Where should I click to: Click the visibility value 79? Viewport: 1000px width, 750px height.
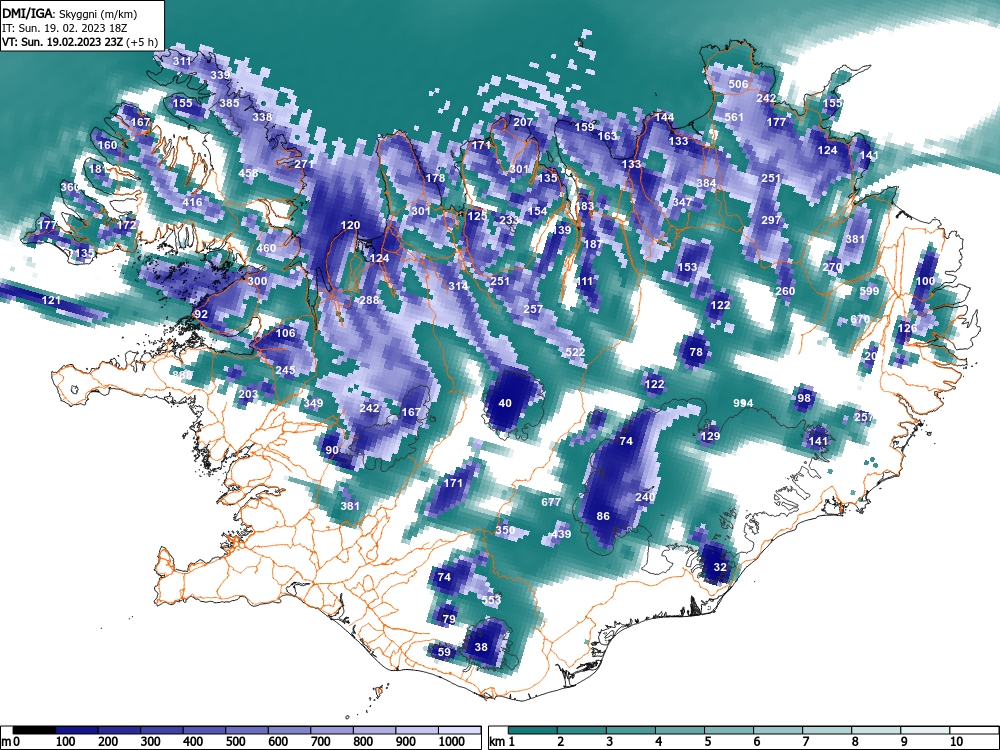(448, 619)
